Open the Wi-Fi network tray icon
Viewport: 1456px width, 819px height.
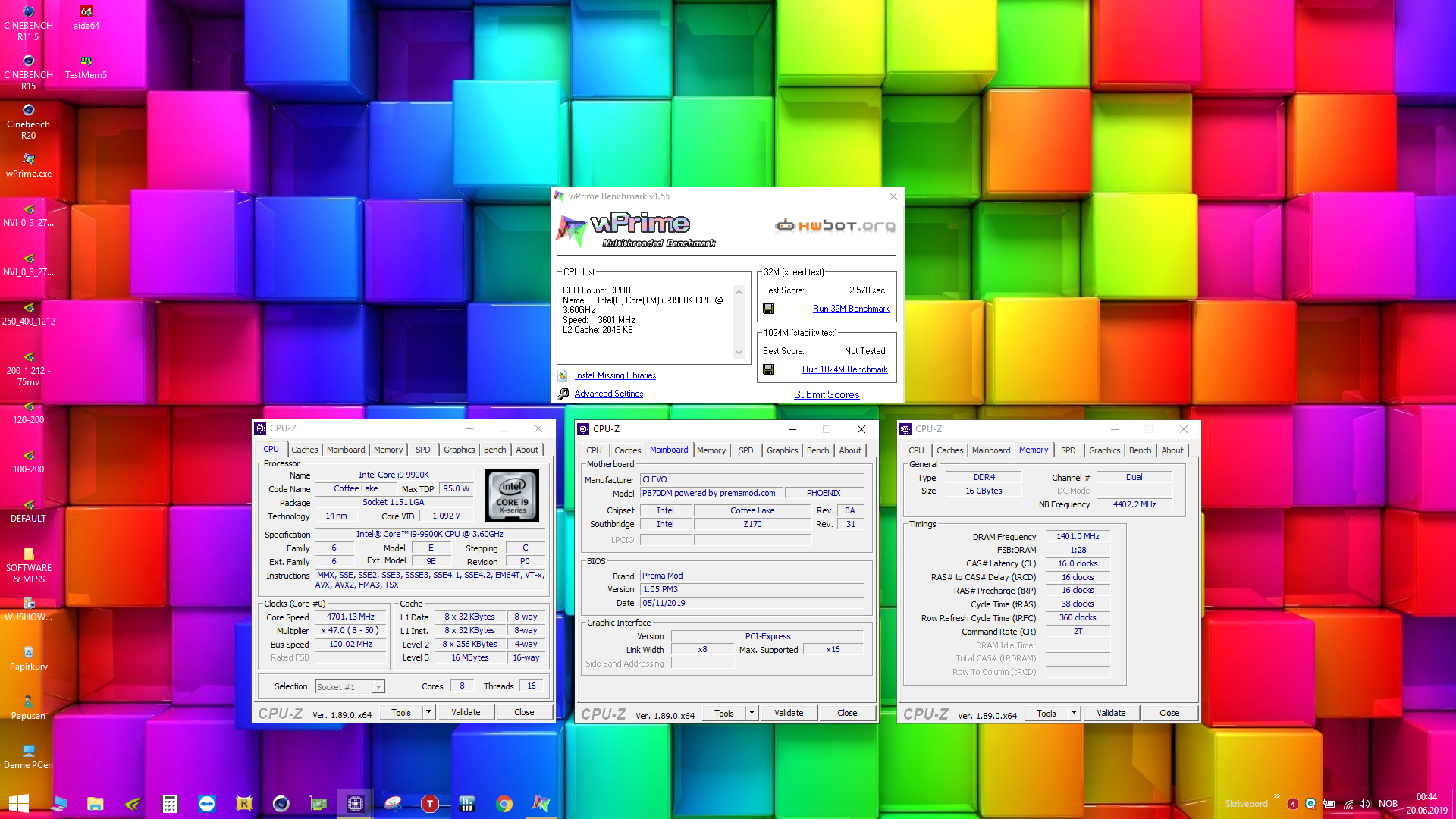tap(1348, 804)
